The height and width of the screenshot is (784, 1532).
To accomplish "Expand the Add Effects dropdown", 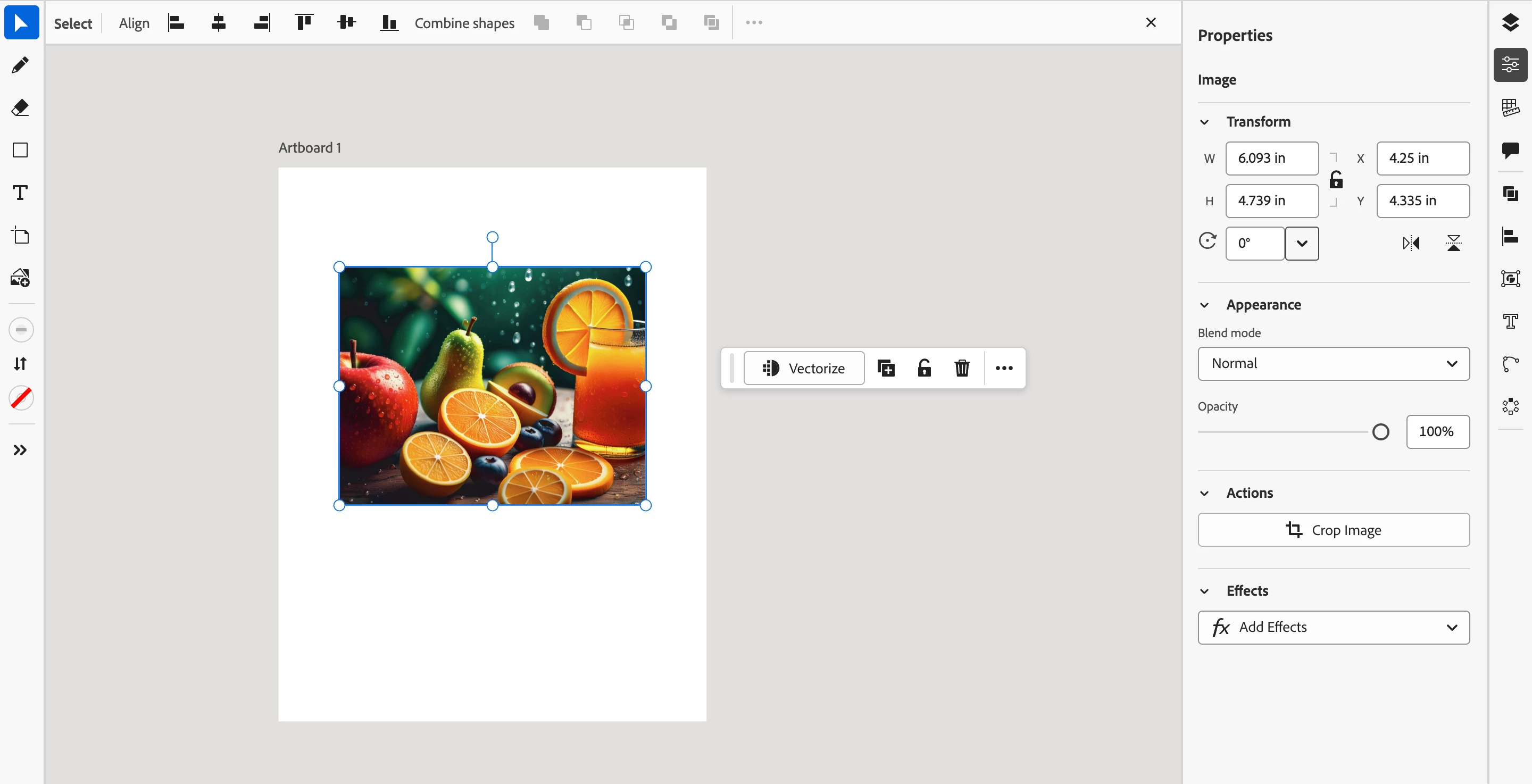I will (1334, 627).
